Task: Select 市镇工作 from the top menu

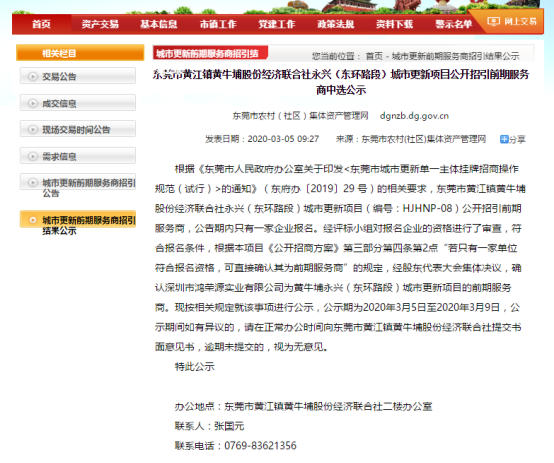Action: pos(218,24)
